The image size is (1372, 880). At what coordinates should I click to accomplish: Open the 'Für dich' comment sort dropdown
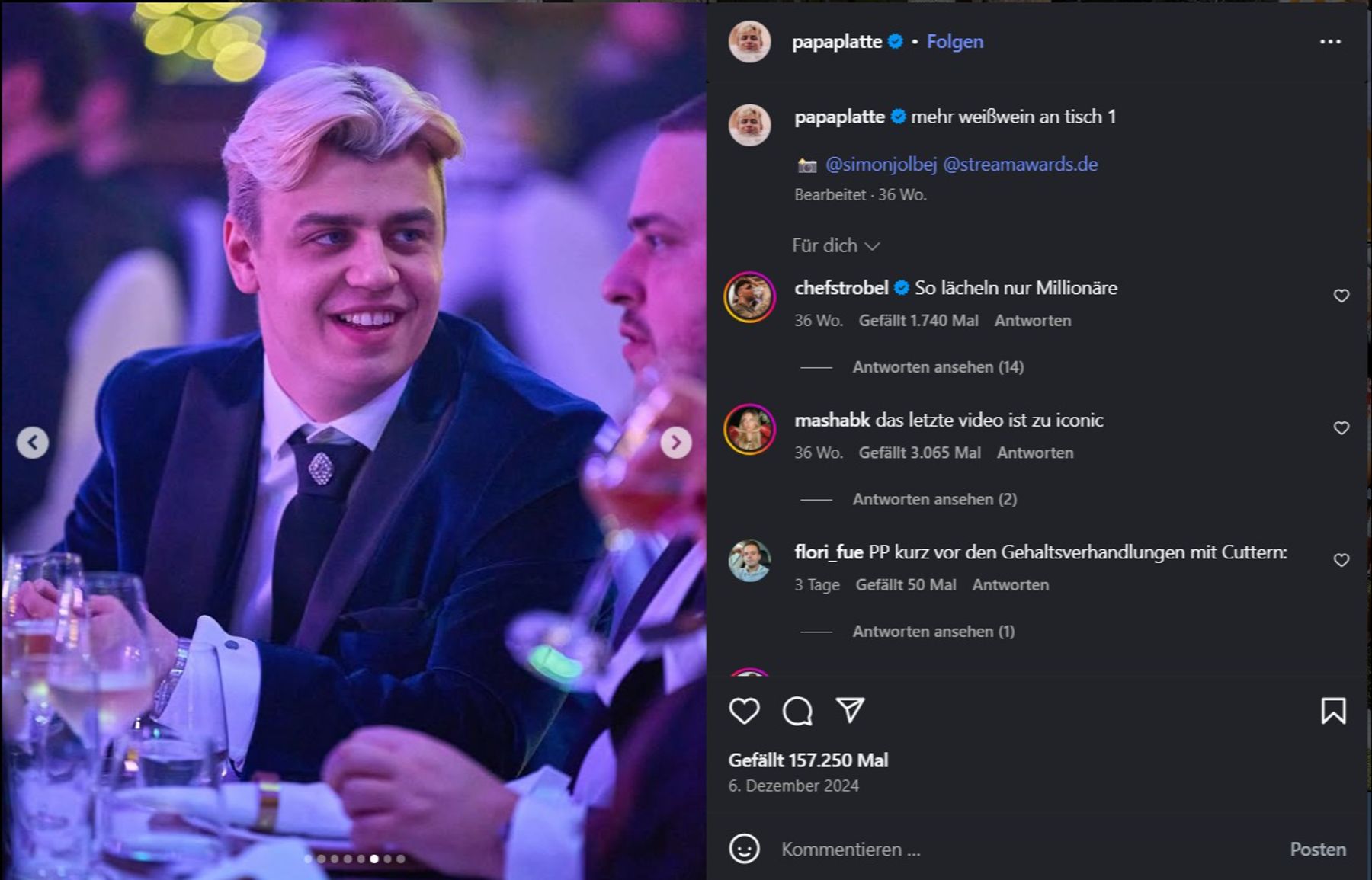(836, 245)
